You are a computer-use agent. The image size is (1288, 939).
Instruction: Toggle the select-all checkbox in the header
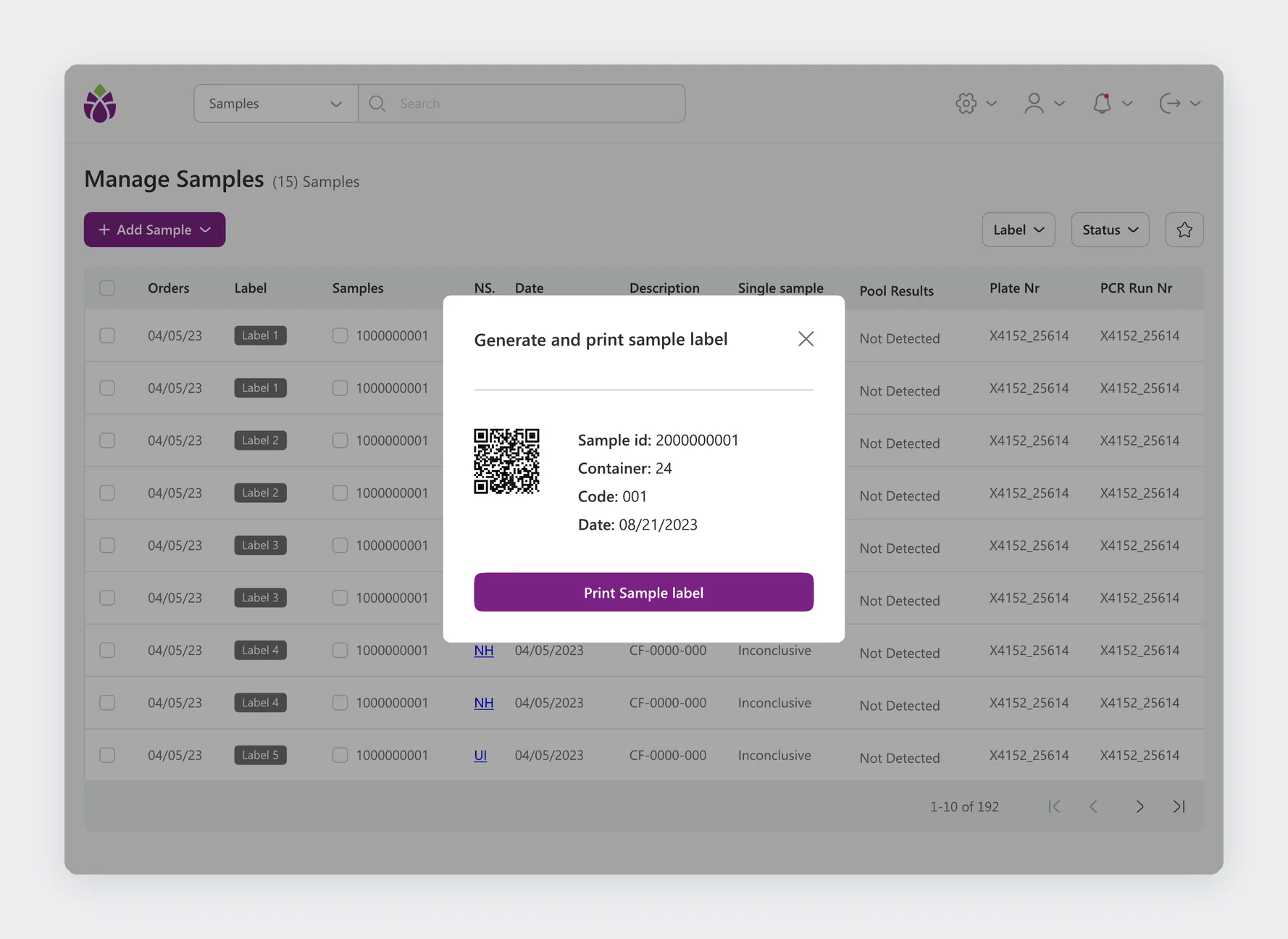pos(107,288)
